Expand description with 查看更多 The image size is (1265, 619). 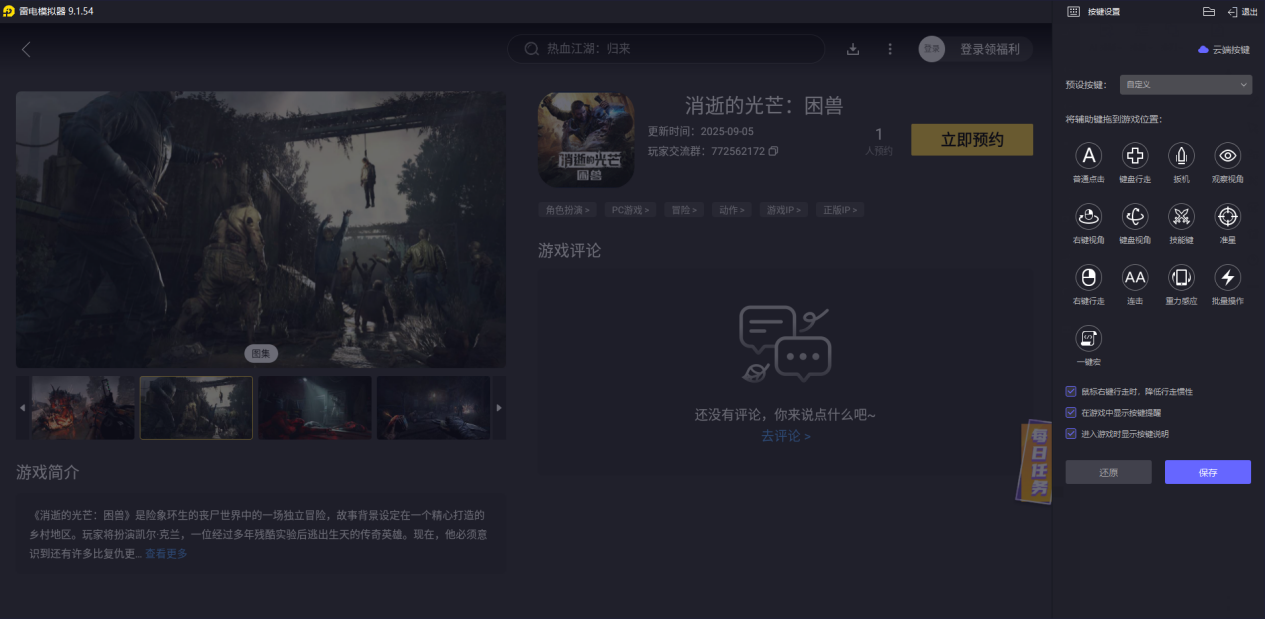166,553
